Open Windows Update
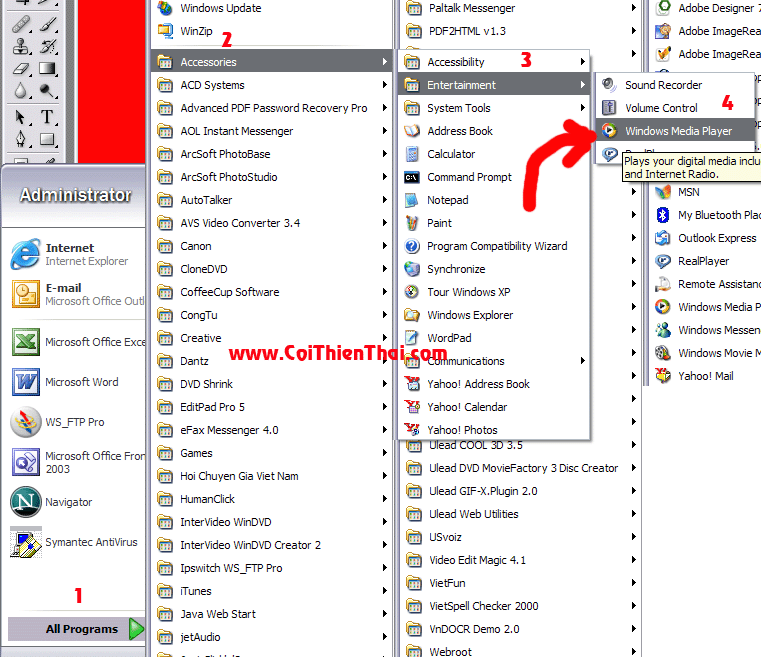Image resolution: width=761 pixels, height=657 pixels. coord(271,8)
